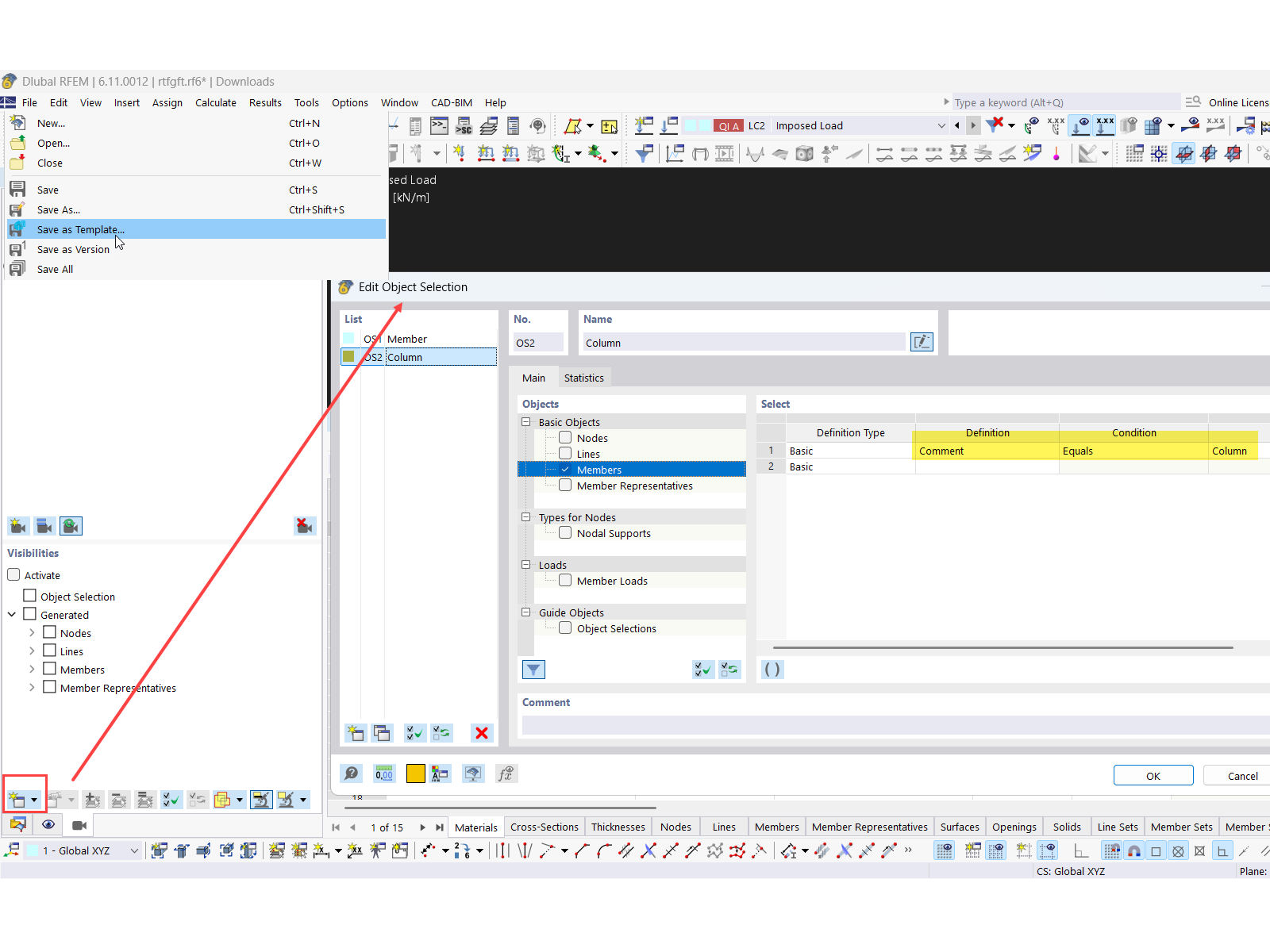Select Save All in File menu

point(197,269)
